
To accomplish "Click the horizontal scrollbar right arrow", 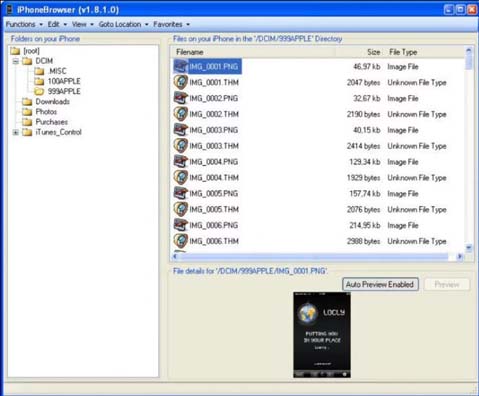I will click(x=460, y=256).
